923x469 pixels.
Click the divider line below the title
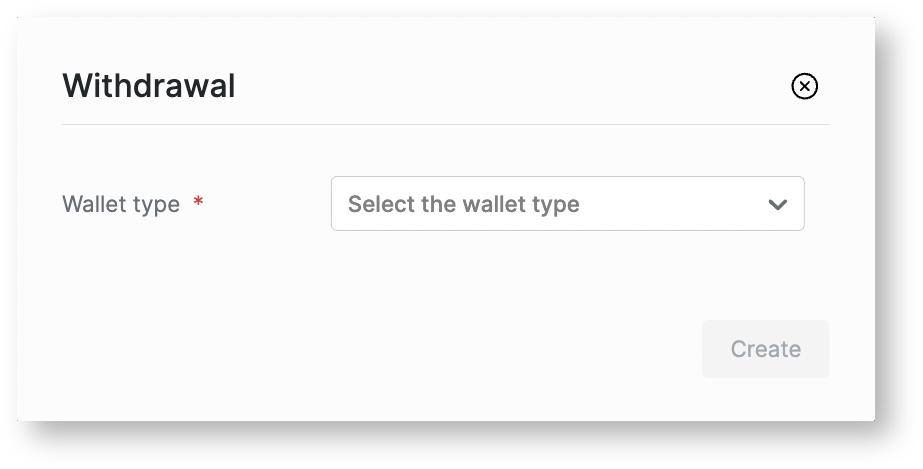pyautogui.click(x=445, y=125)
